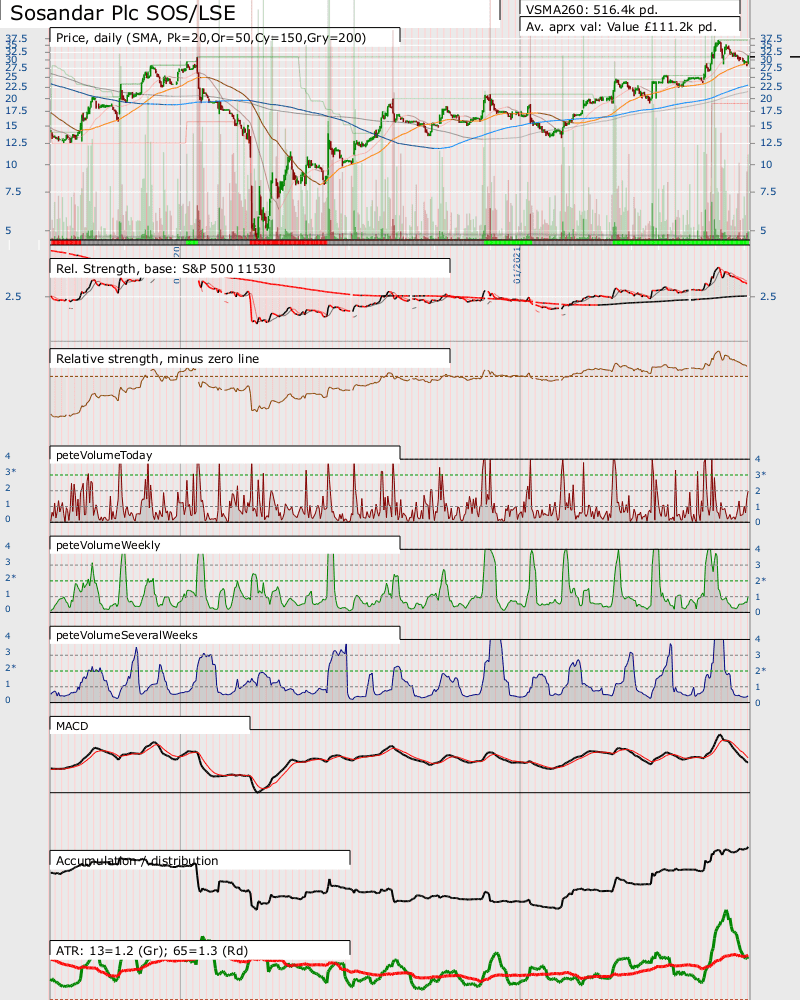The image size is (800, 1000).
Task: Click the Relative strength, minus zero line label
Action: (157, 358)
